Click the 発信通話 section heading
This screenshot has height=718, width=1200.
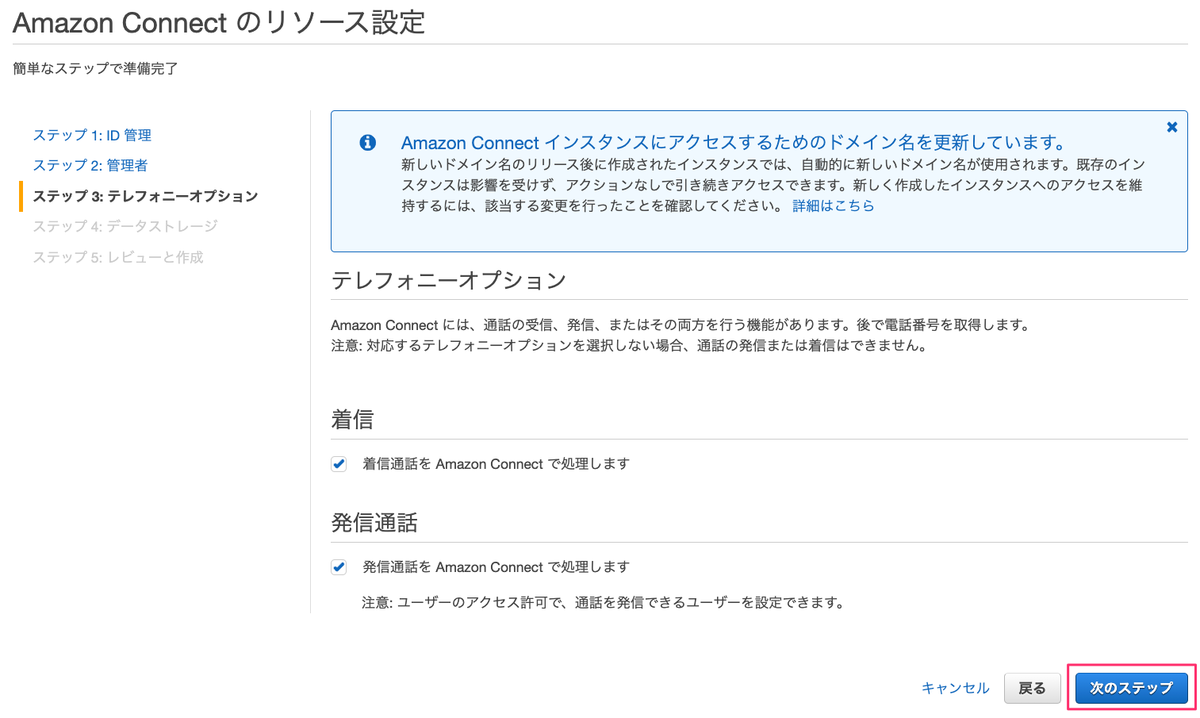point(374,522)
